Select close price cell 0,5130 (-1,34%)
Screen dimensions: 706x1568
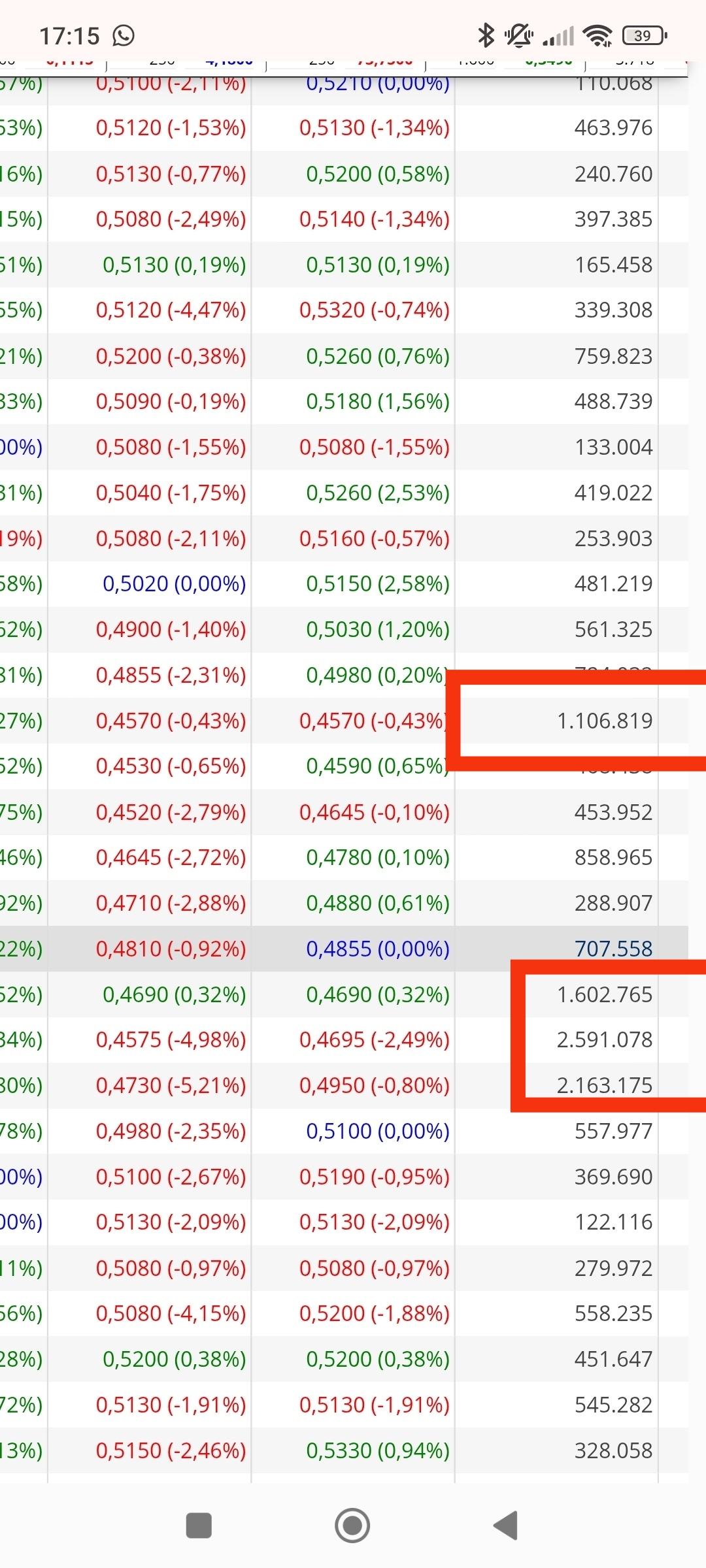pyautogui.click(x=375, y=127)
